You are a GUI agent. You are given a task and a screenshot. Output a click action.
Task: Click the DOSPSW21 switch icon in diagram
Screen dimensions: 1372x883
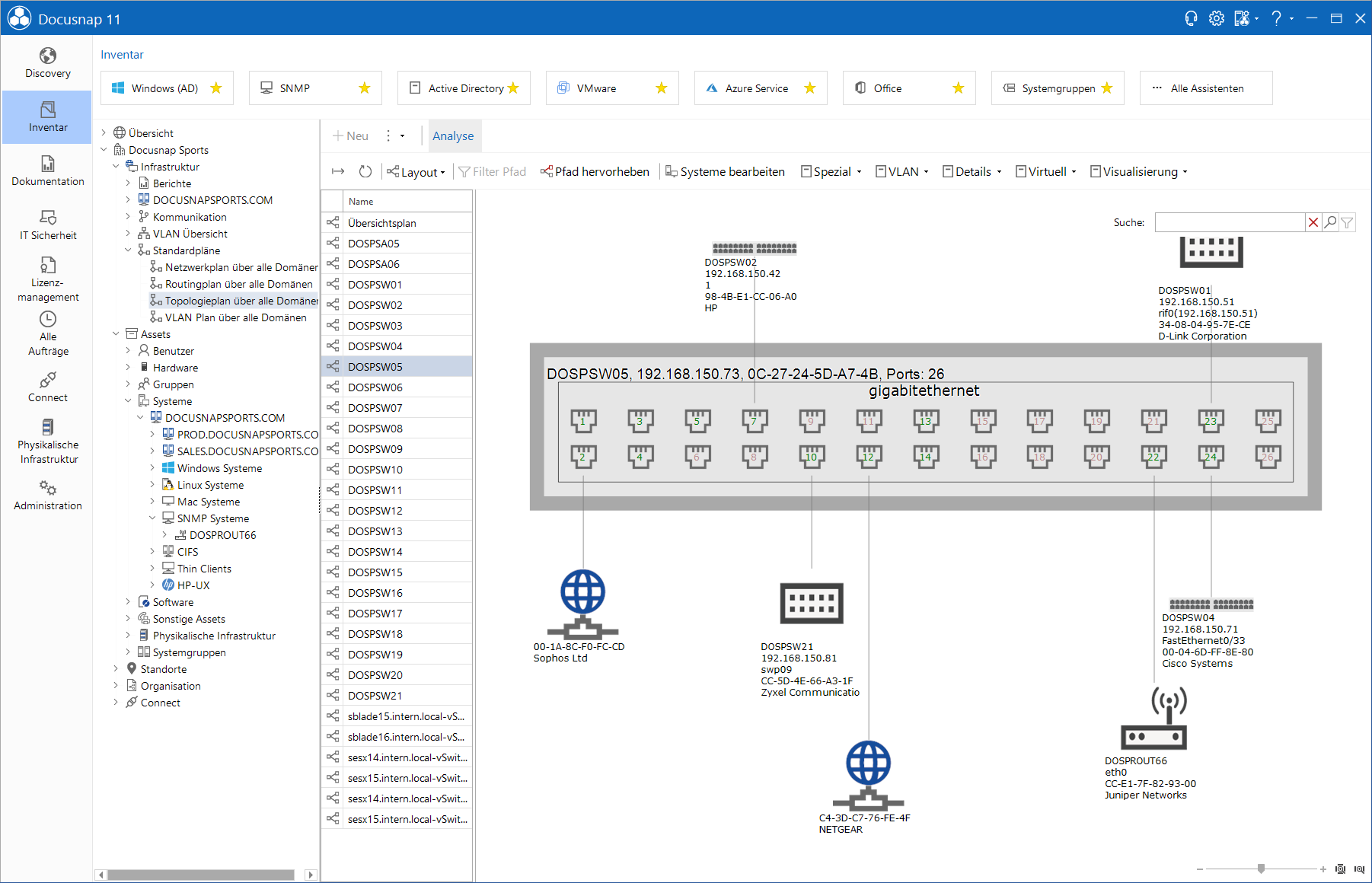812,604
